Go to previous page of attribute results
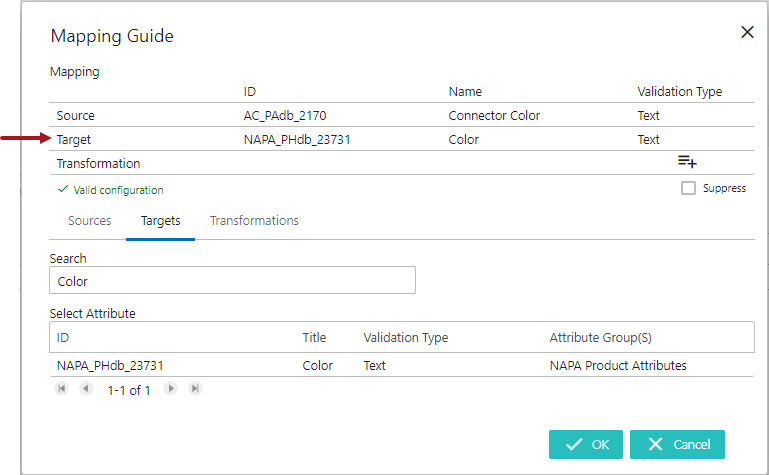 86,389
